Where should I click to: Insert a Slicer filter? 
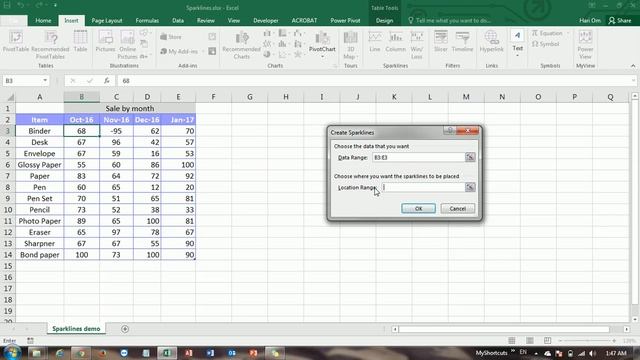[x=441, y=41]
